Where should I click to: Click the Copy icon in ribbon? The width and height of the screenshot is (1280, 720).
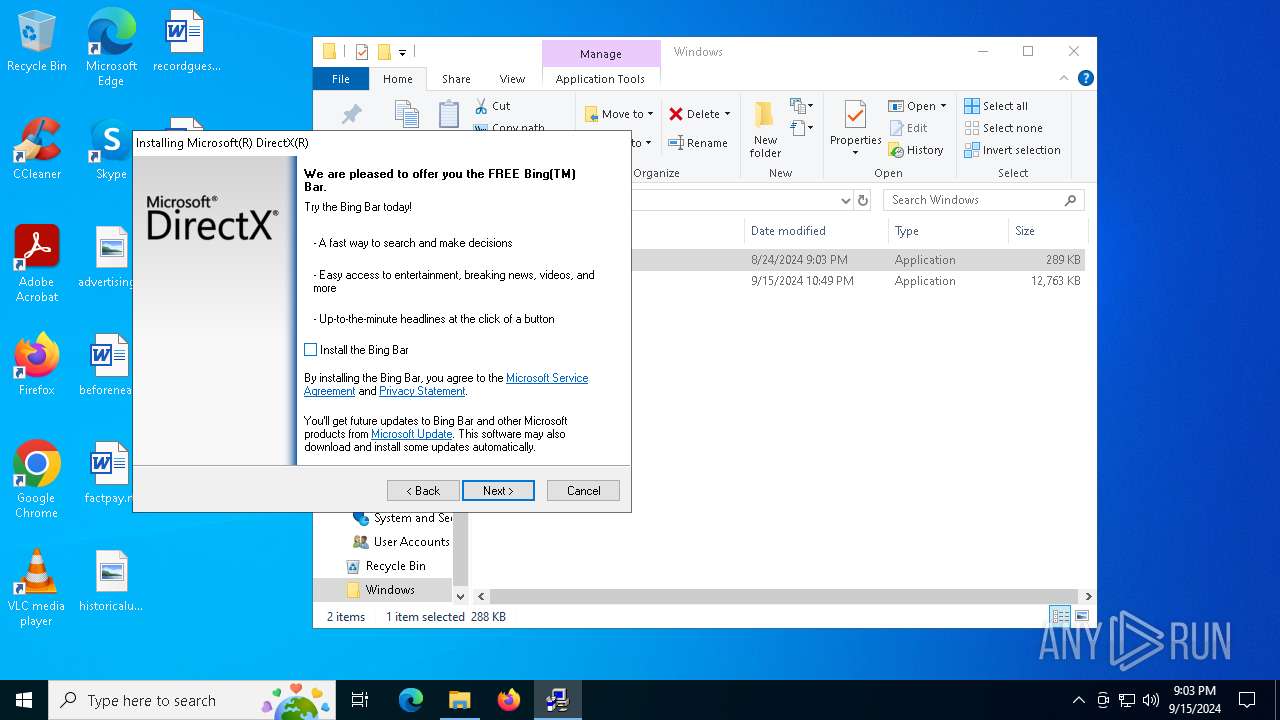point(406,114)
